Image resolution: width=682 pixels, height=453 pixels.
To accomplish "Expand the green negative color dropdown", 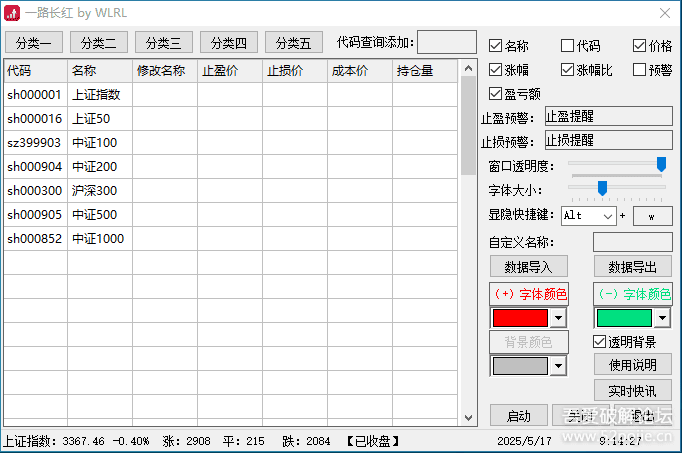I will [662, 318].
